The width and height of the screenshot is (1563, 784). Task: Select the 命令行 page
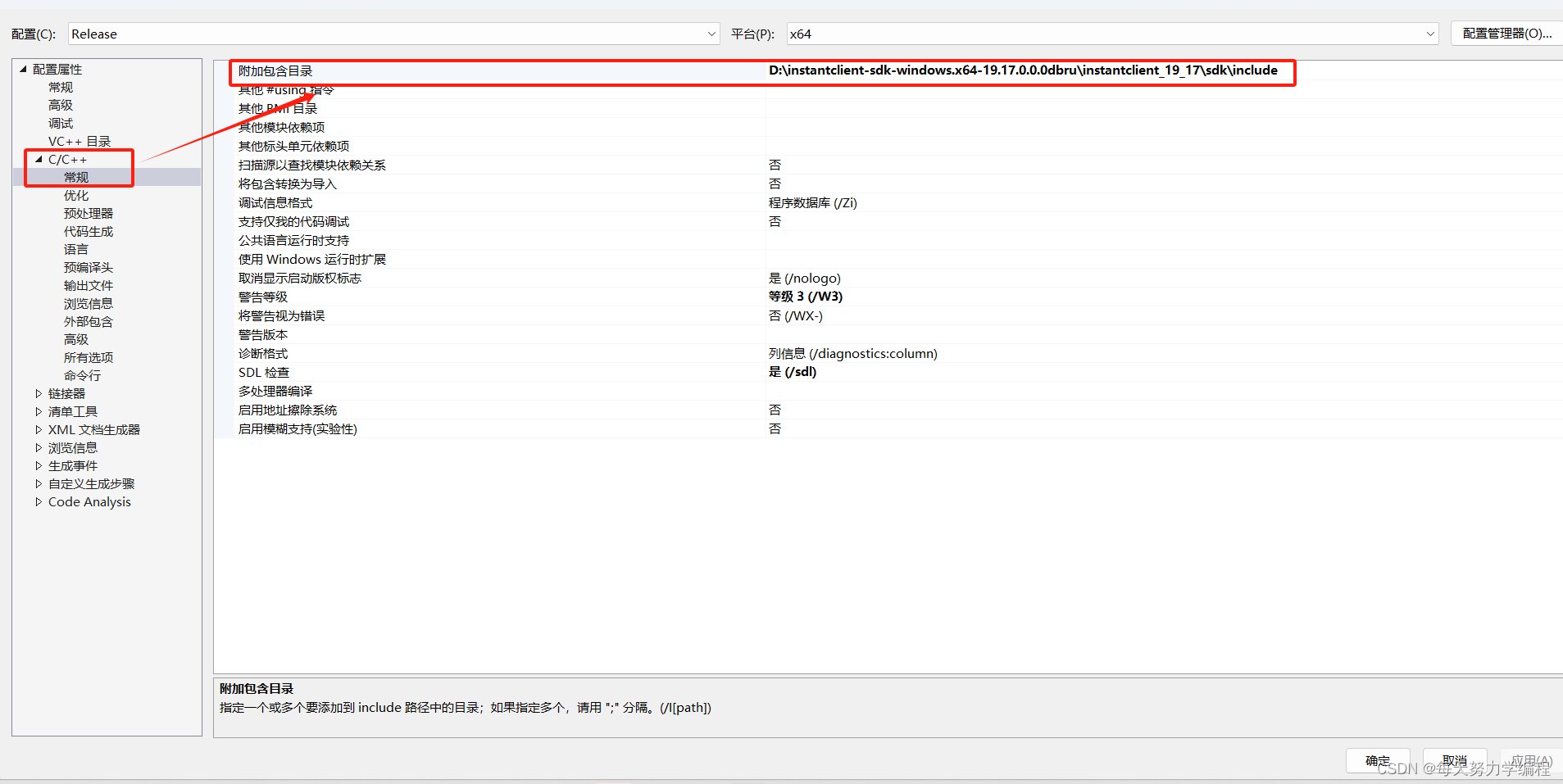pyautogui.click(x=82, y=375)
